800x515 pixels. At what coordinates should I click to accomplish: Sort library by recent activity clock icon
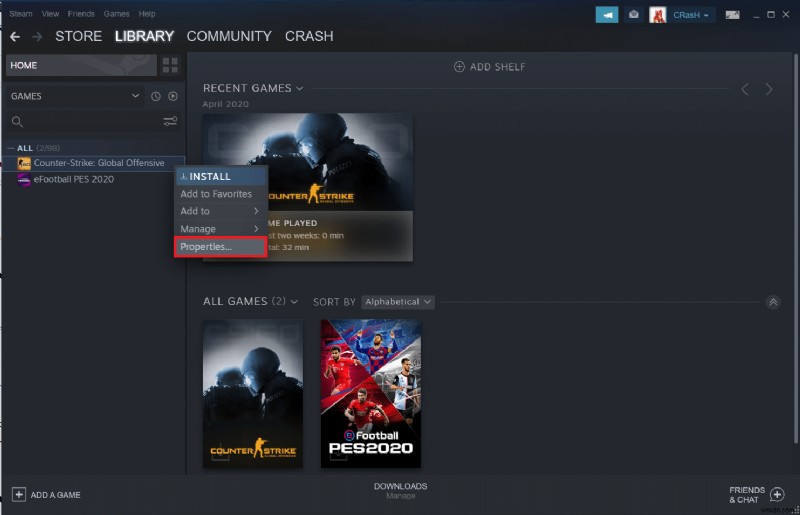click(156, 96)
